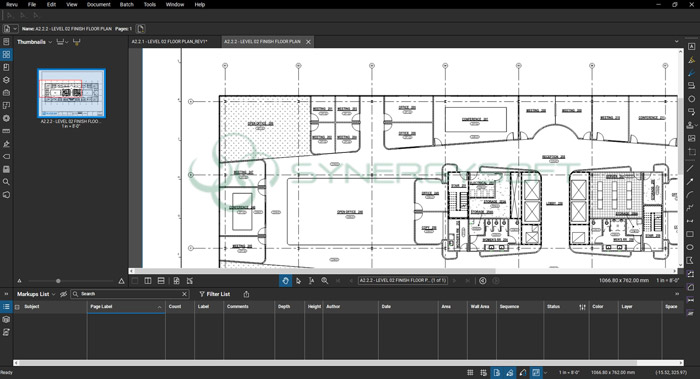Toggle hide markups eye icon in Markups List
This screenshot has width=700, height=379.
63,294
